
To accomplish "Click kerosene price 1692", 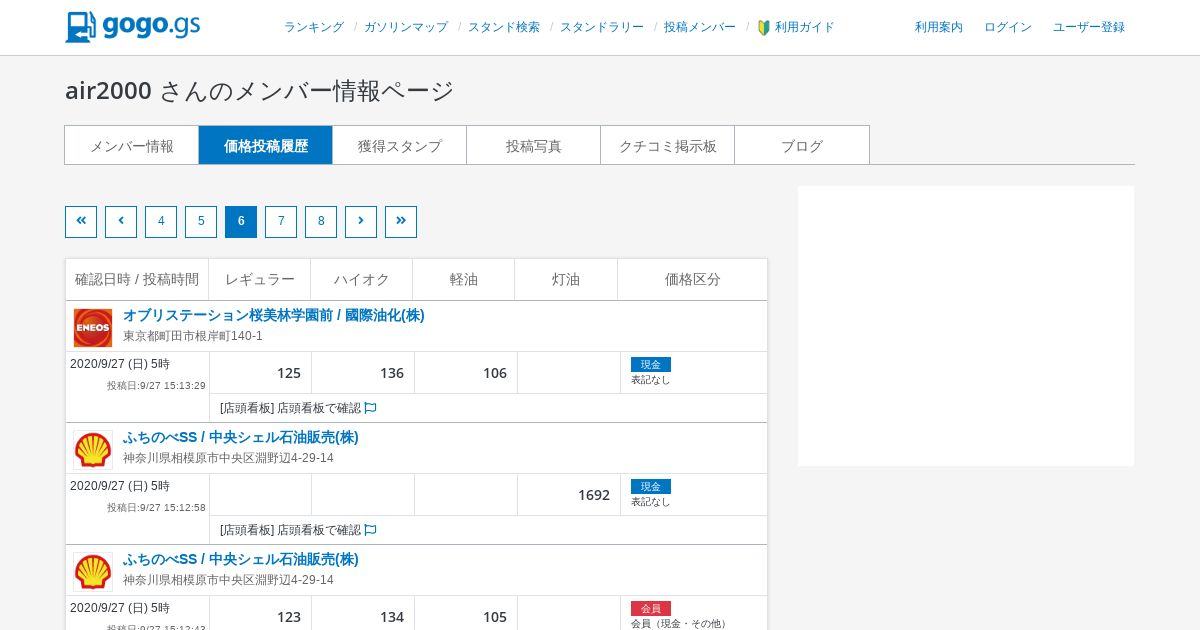I will [594, 495].
